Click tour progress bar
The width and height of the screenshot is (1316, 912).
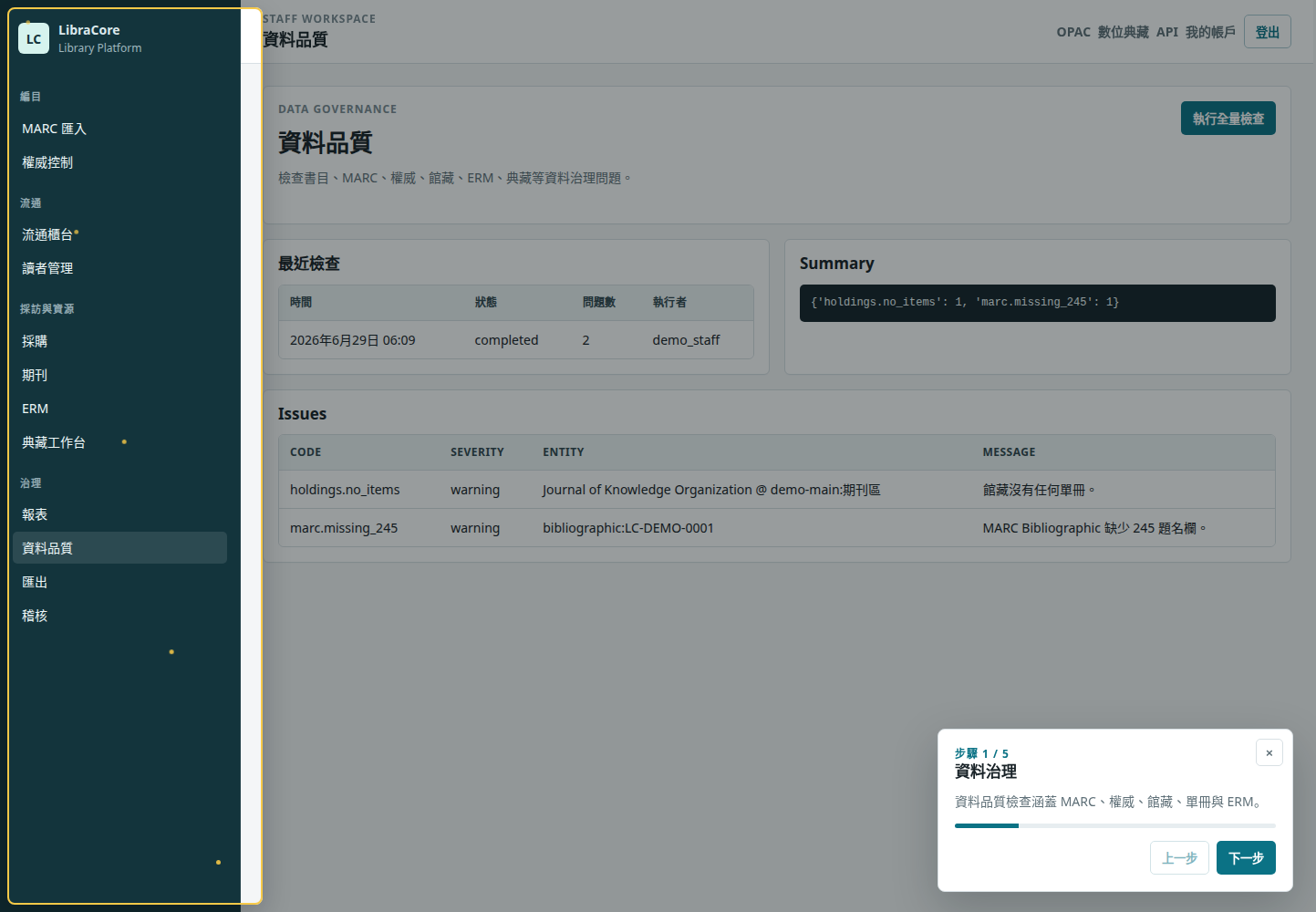click(x=1114, y=825)
